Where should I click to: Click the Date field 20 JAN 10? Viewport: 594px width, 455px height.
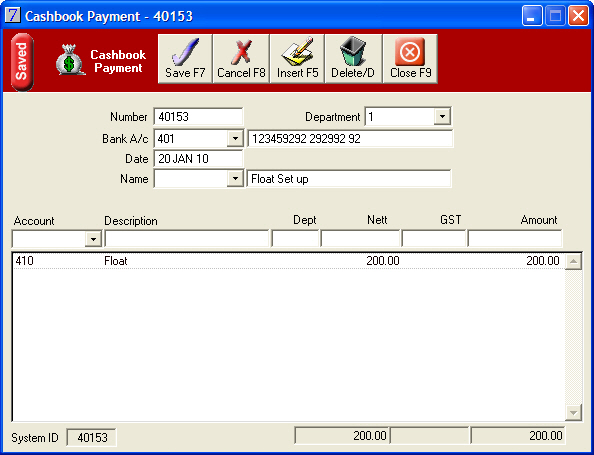click(x=198, y=158)
